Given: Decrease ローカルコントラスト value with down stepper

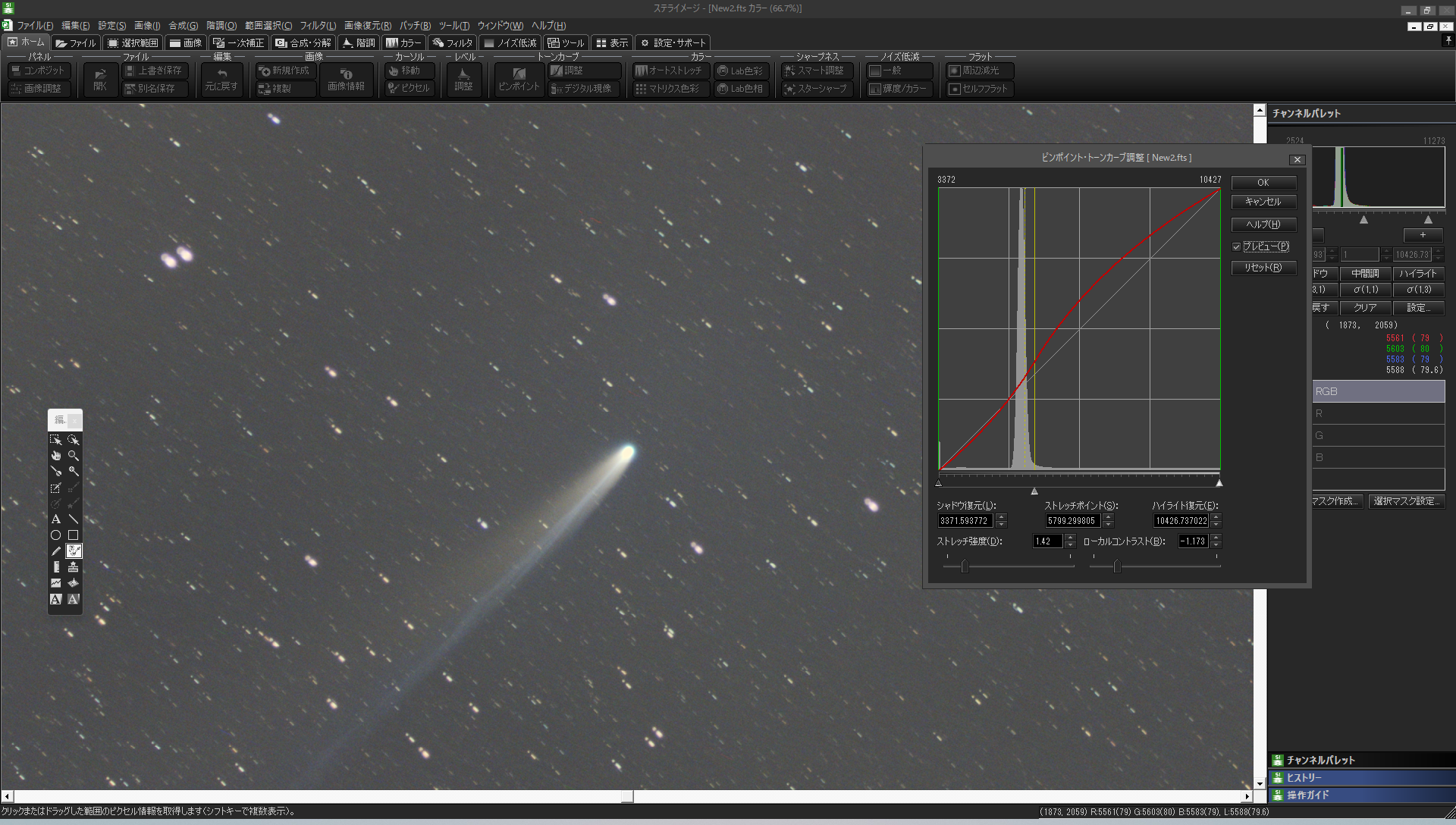Looking at the screenshot, I should (x=1216, y=545).
